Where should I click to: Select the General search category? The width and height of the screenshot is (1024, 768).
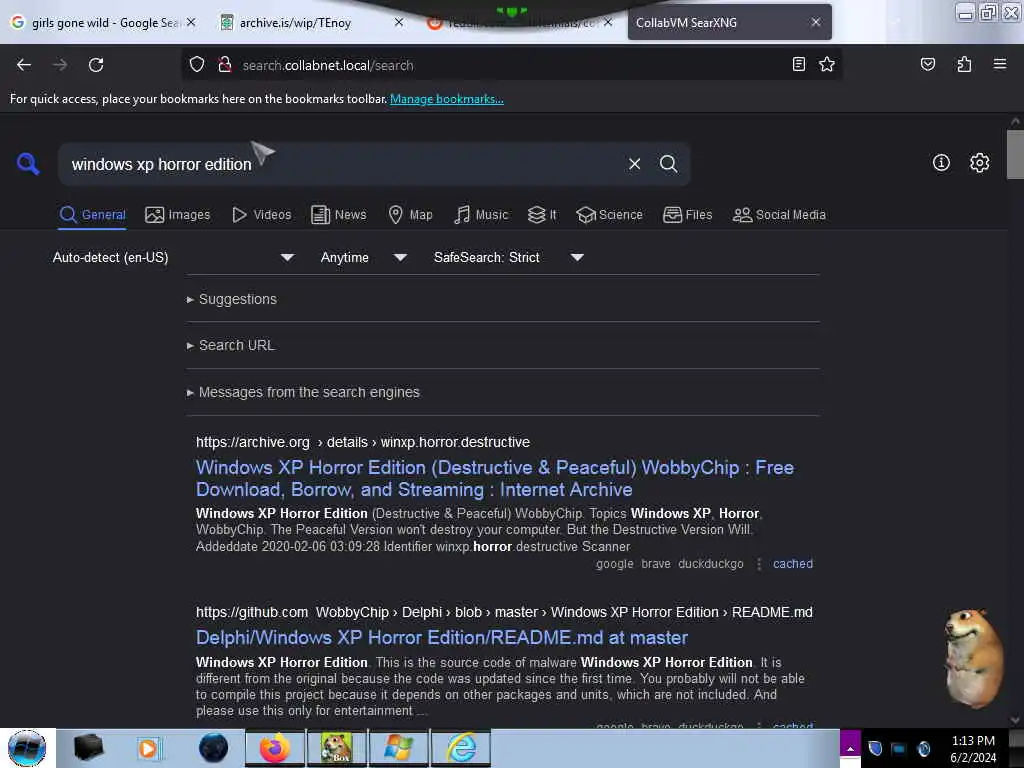click(92, 215)
